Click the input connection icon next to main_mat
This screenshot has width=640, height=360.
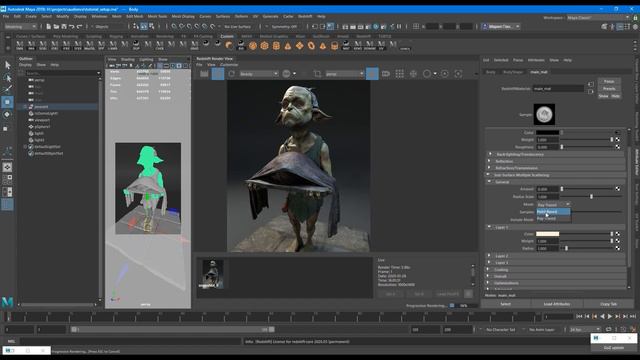(x=591, y=84)
